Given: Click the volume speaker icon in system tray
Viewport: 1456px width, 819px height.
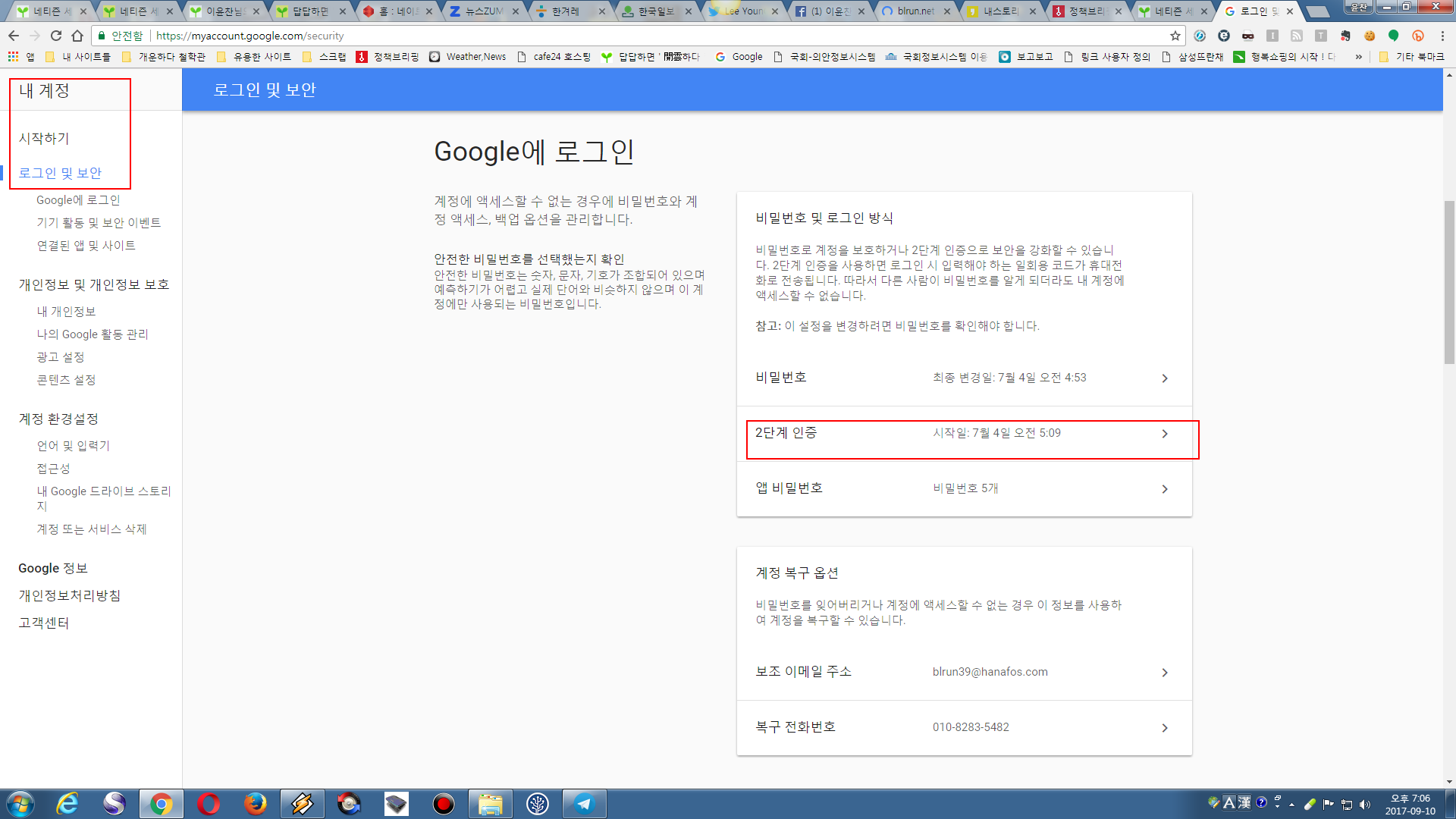Looking at the screenshot, I should click(1365, 805).
